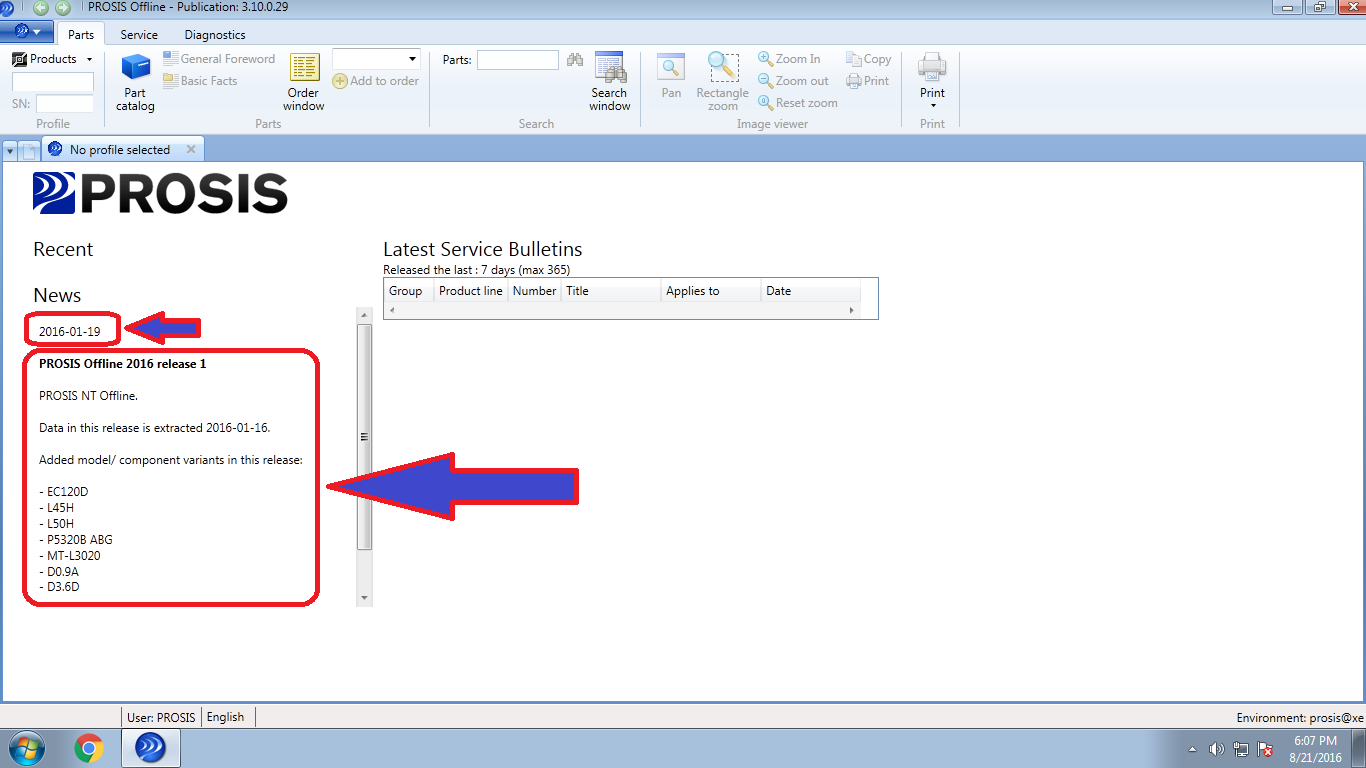
Task: Open the Products dropdown
Action: 53,59
